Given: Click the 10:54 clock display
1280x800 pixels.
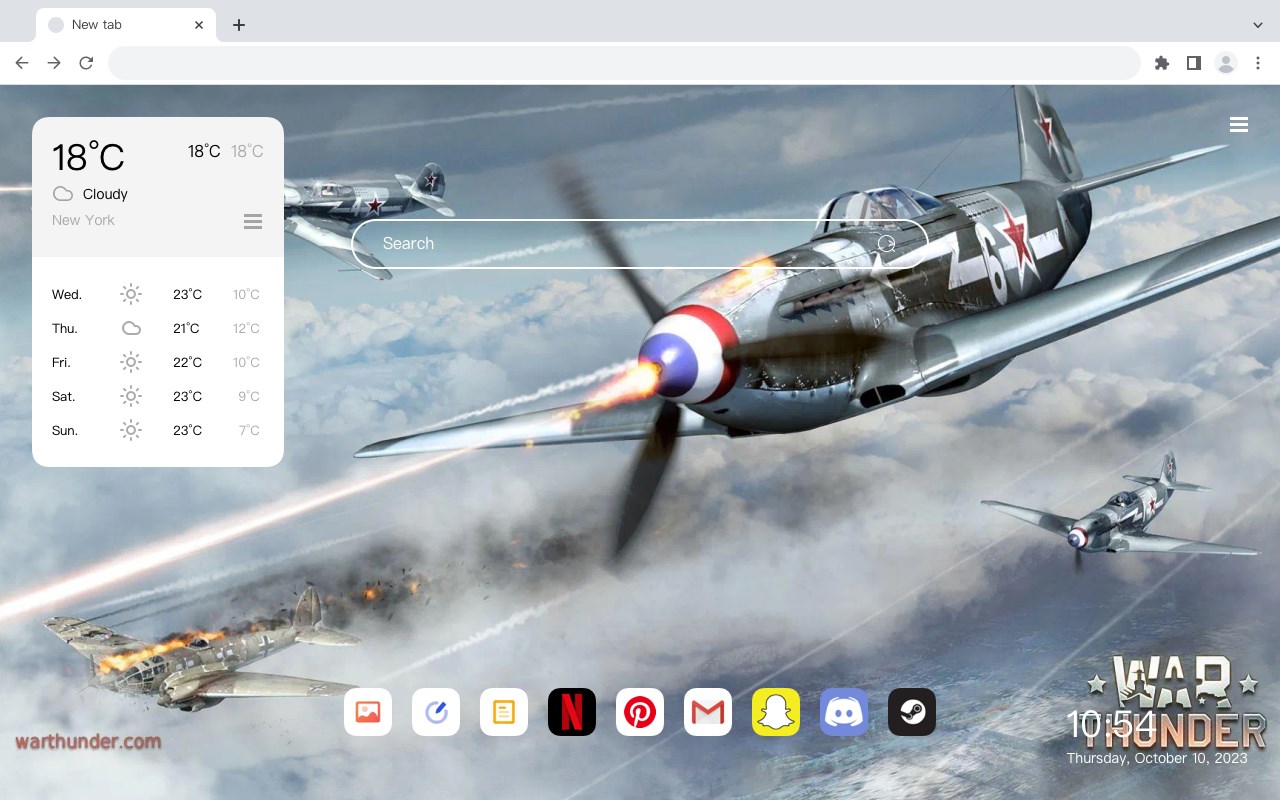Looking at the screenshot, I should [x=1111, y=724].
